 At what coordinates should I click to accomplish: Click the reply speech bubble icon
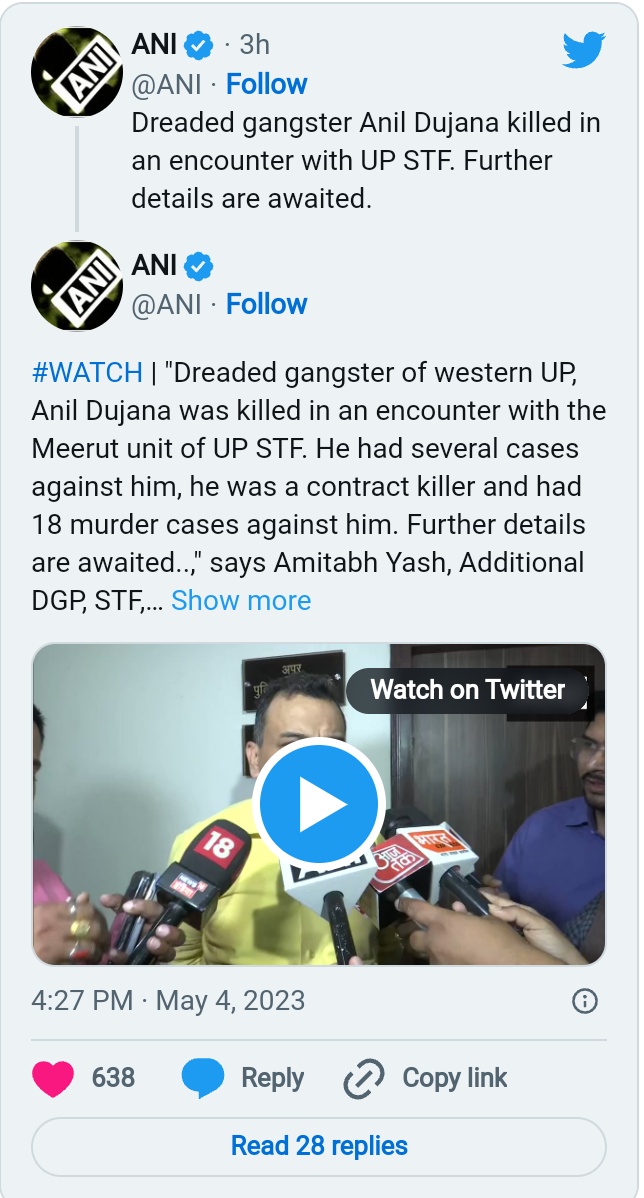pos(203,1078)
